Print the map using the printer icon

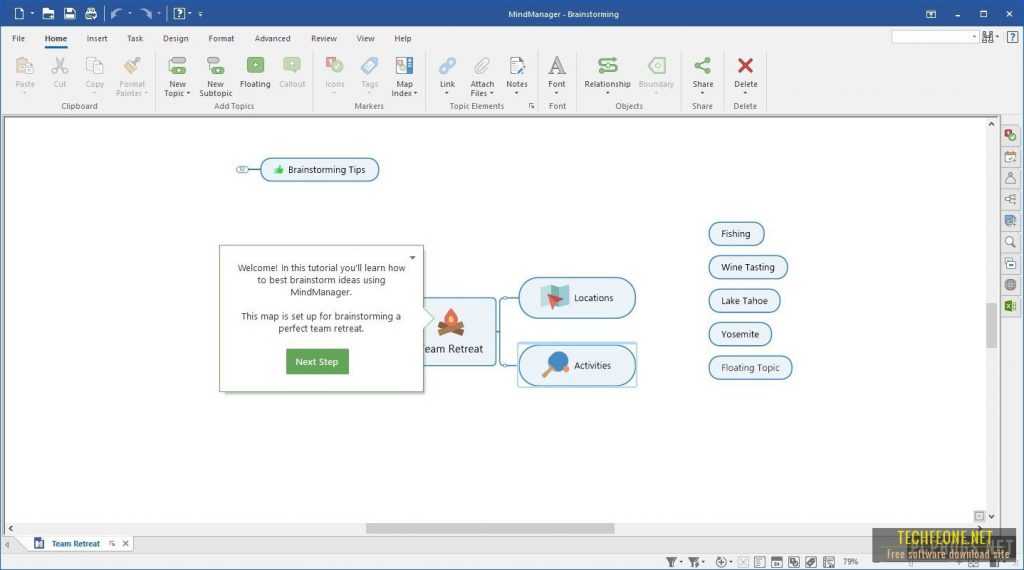[x=91, y=14]
